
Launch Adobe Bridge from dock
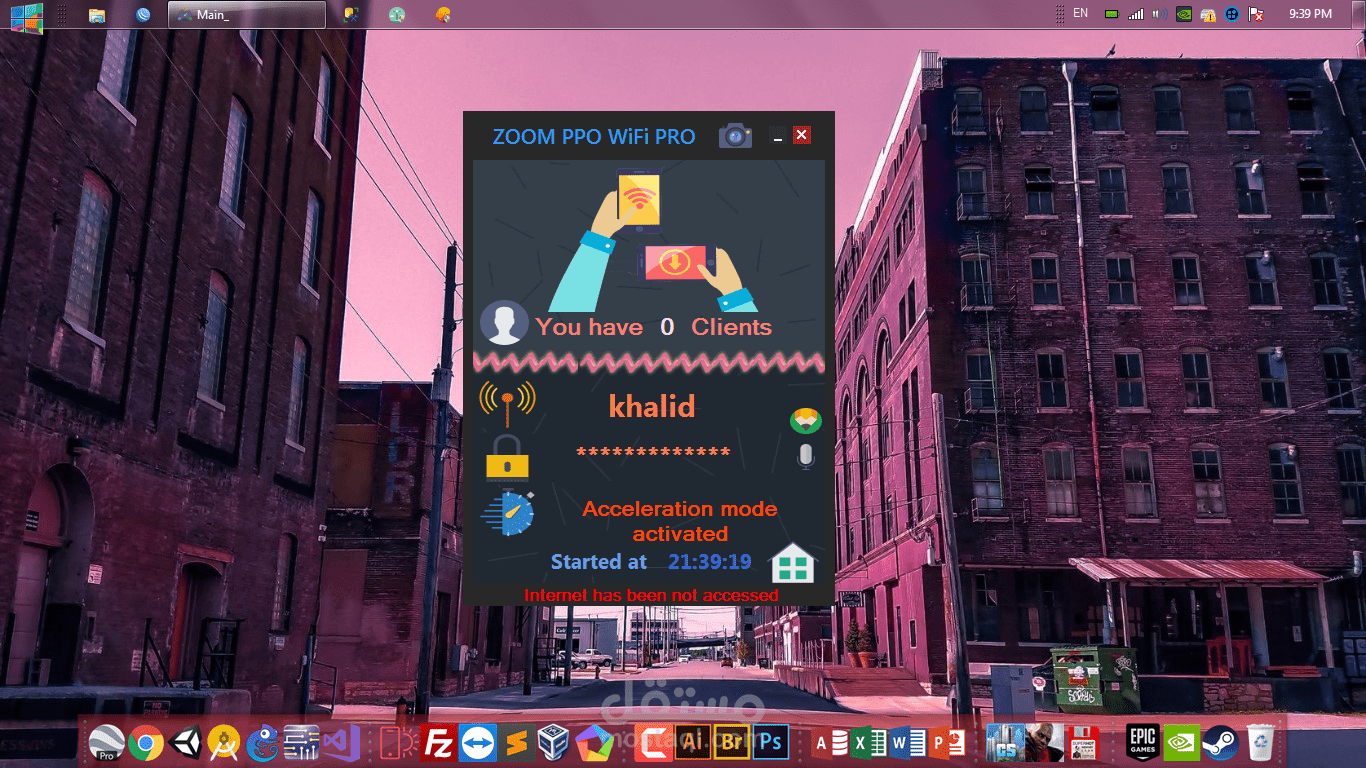pyautogui.click(x=732, y=743)
